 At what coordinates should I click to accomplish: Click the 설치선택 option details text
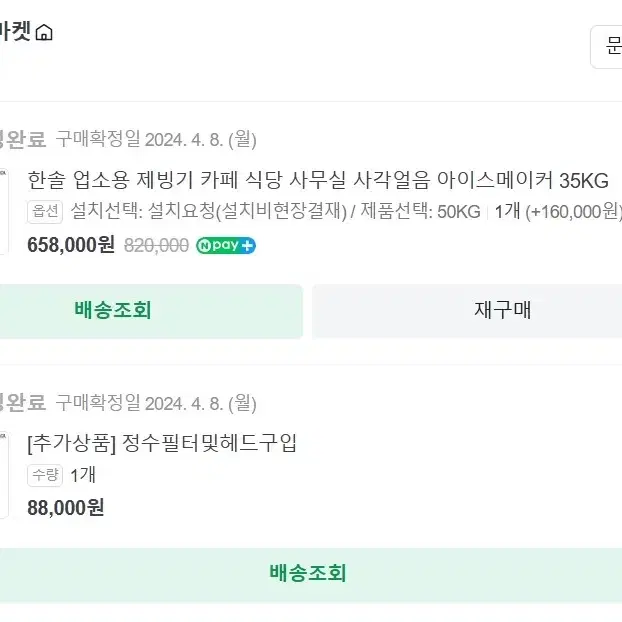[275, 211]
